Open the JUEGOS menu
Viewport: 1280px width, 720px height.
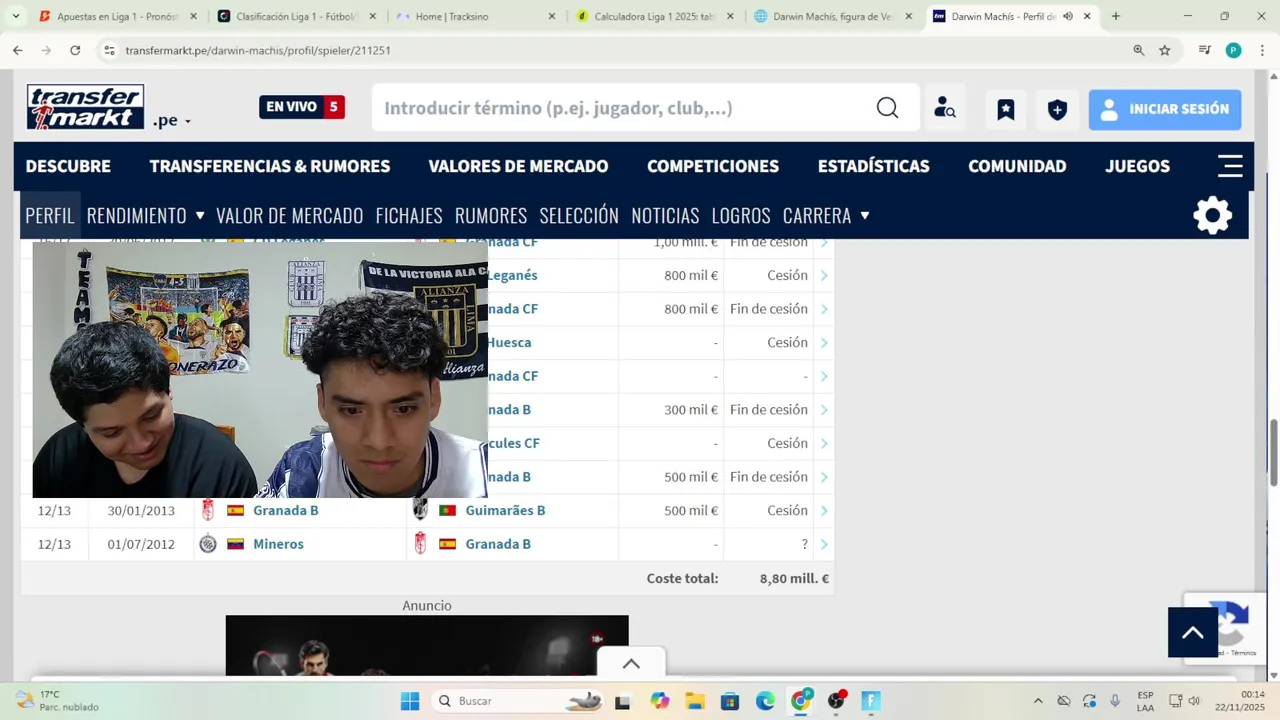click(x=1137, y=166)
